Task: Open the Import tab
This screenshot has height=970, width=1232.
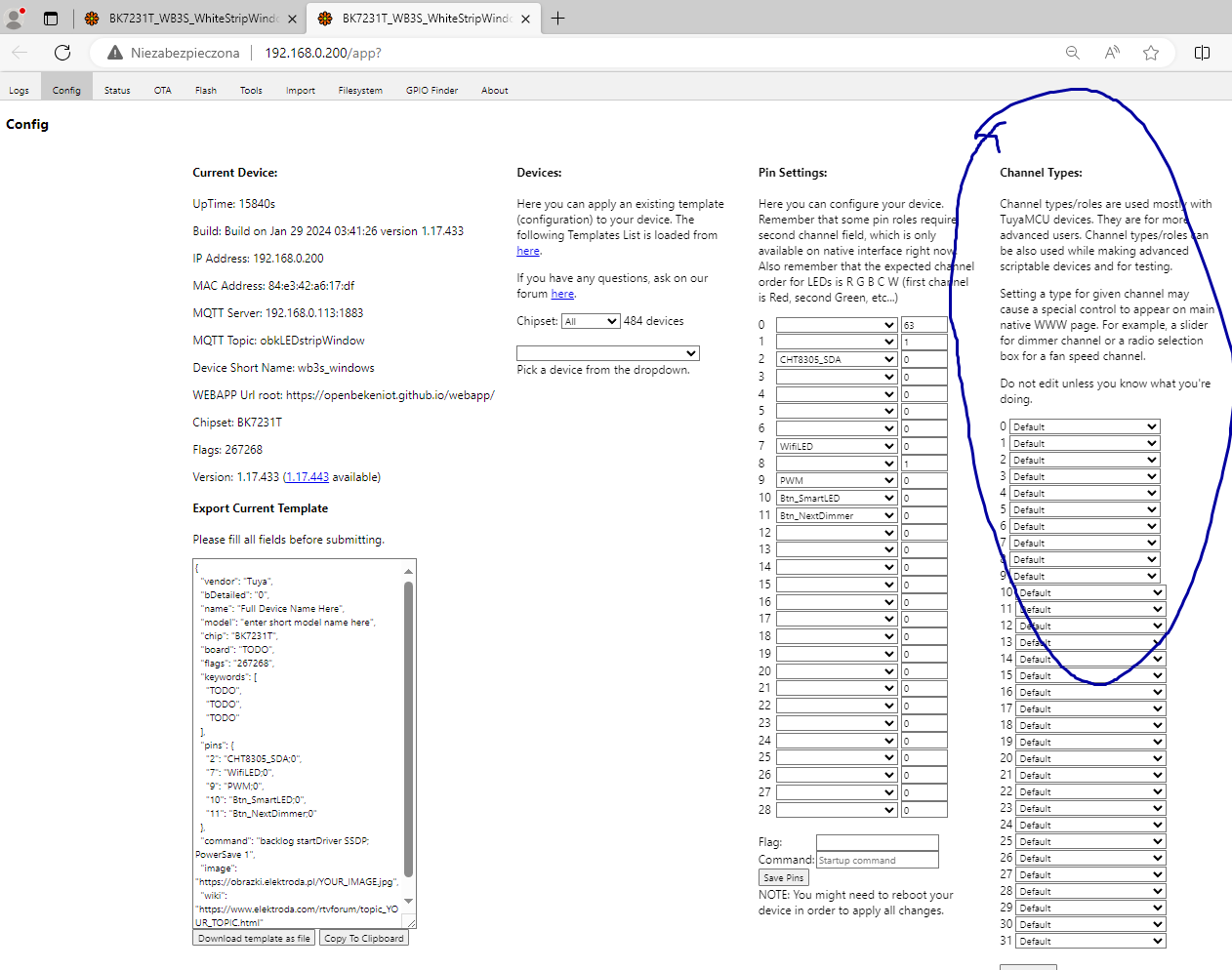Action: click(301, 90)
